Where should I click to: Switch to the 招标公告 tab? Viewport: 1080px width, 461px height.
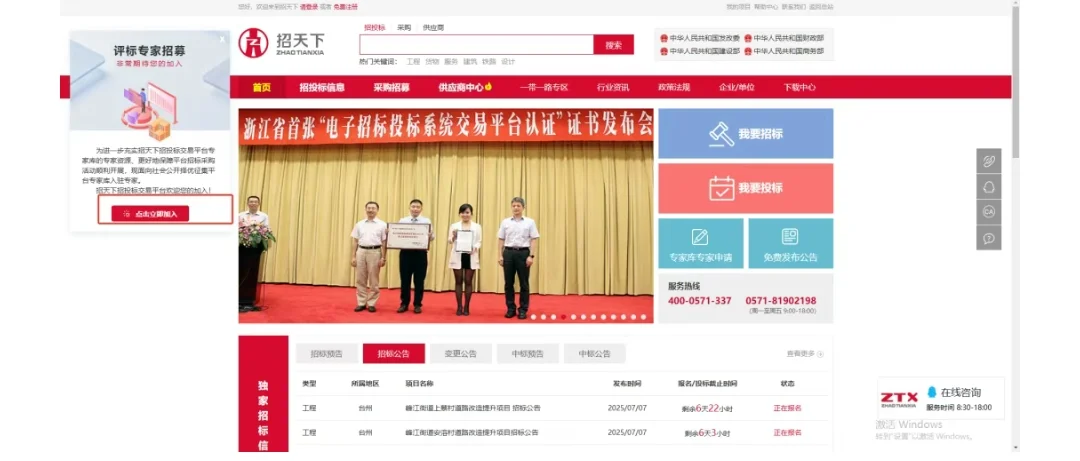[393, 354]
